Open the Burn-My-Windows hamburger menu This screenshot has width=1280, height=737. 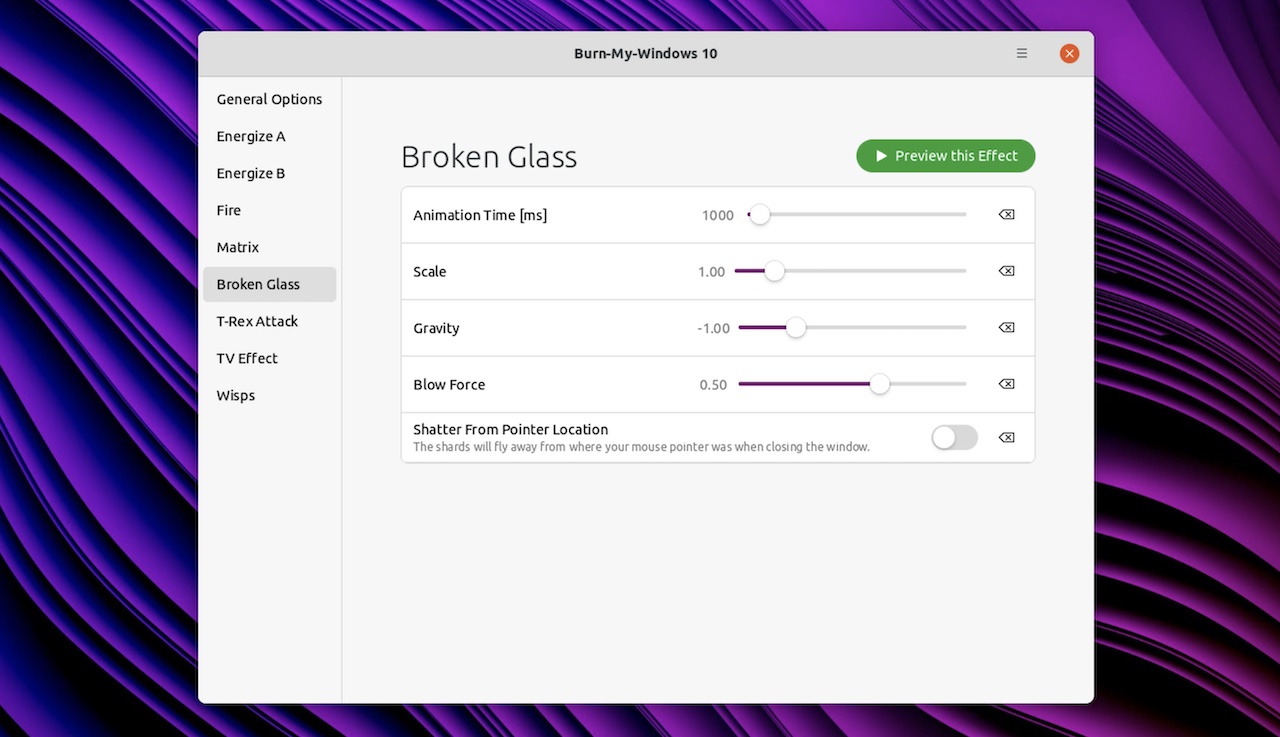tap(1021, 53)
